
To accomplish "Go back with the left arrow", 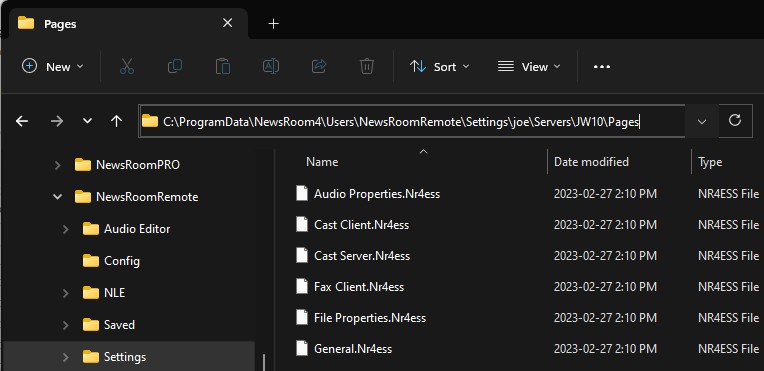I will (21, 121).
